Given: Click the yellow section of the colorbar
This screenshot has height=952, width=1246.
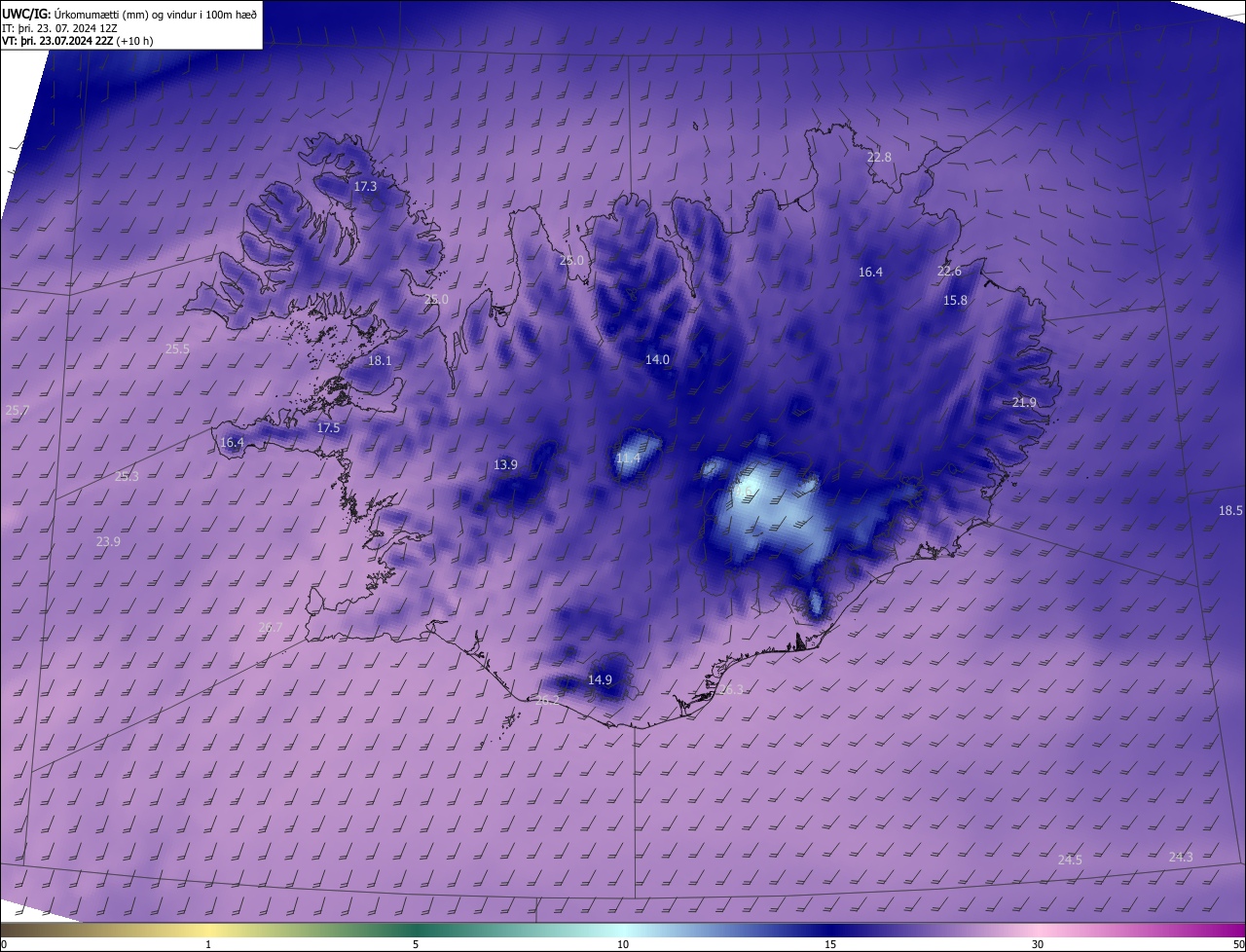Looking at the screenshot, I should [208, 930].
